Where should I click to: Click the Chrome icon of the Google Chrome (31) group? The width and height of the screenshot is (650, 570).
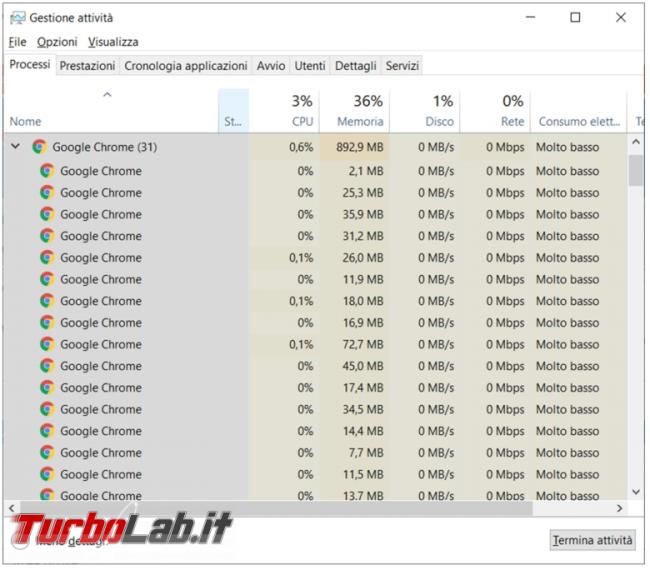(40, 147)
